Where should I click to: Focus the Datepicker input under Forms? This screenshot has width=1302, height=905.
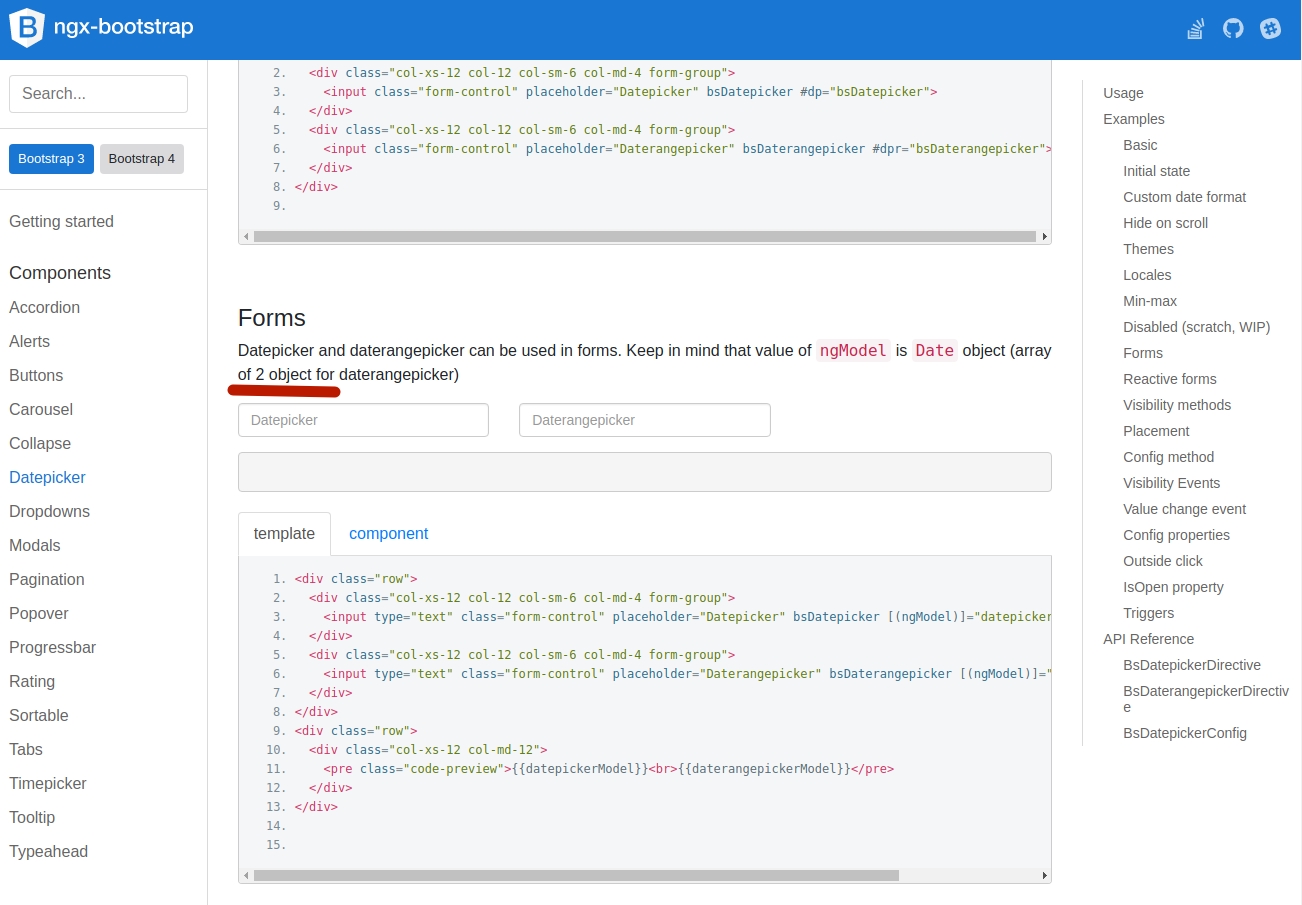coord(363,420)
